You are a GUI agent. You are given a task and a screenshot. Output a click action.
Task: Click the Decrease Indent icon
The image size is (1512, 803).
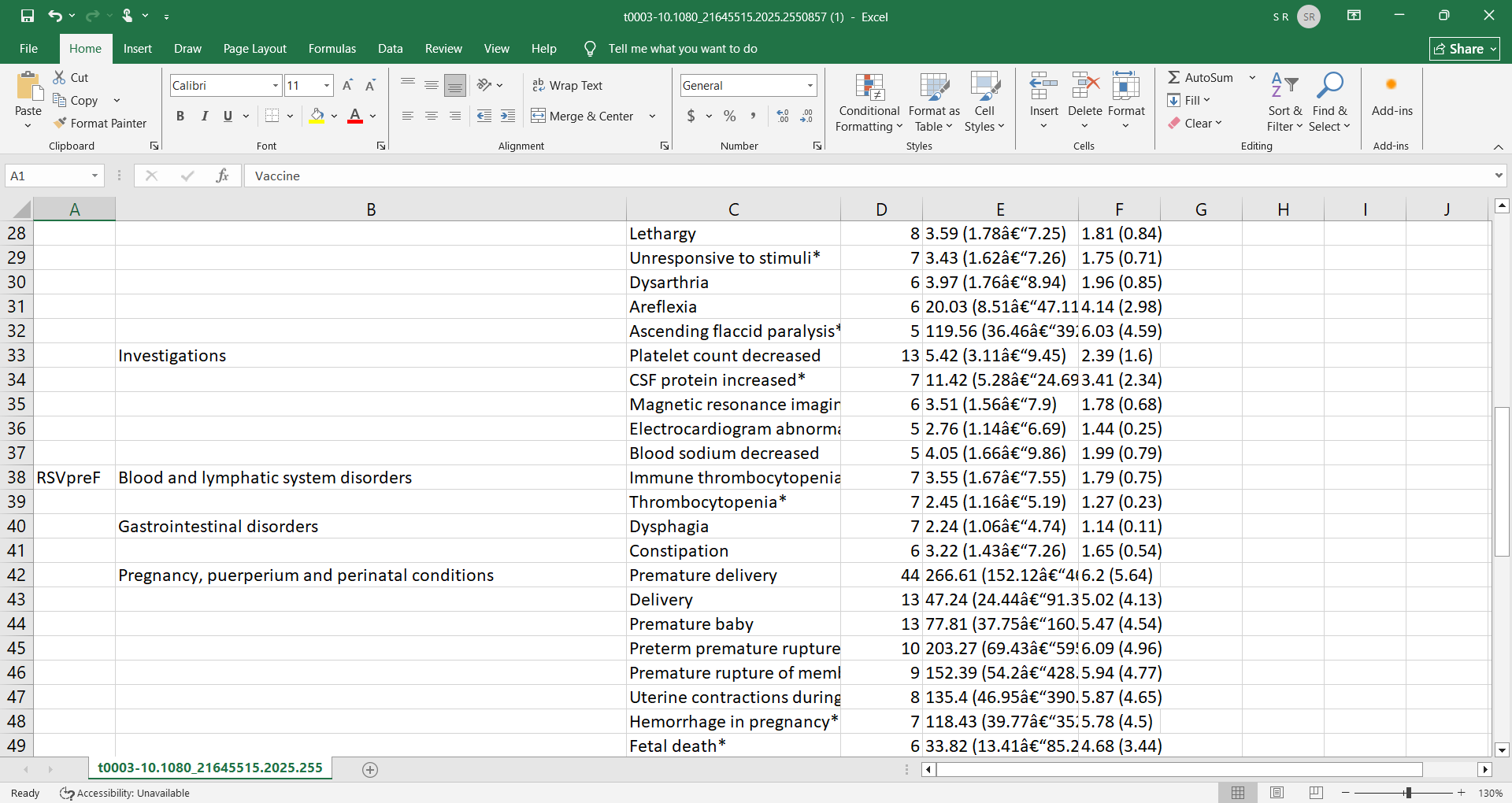484,116
